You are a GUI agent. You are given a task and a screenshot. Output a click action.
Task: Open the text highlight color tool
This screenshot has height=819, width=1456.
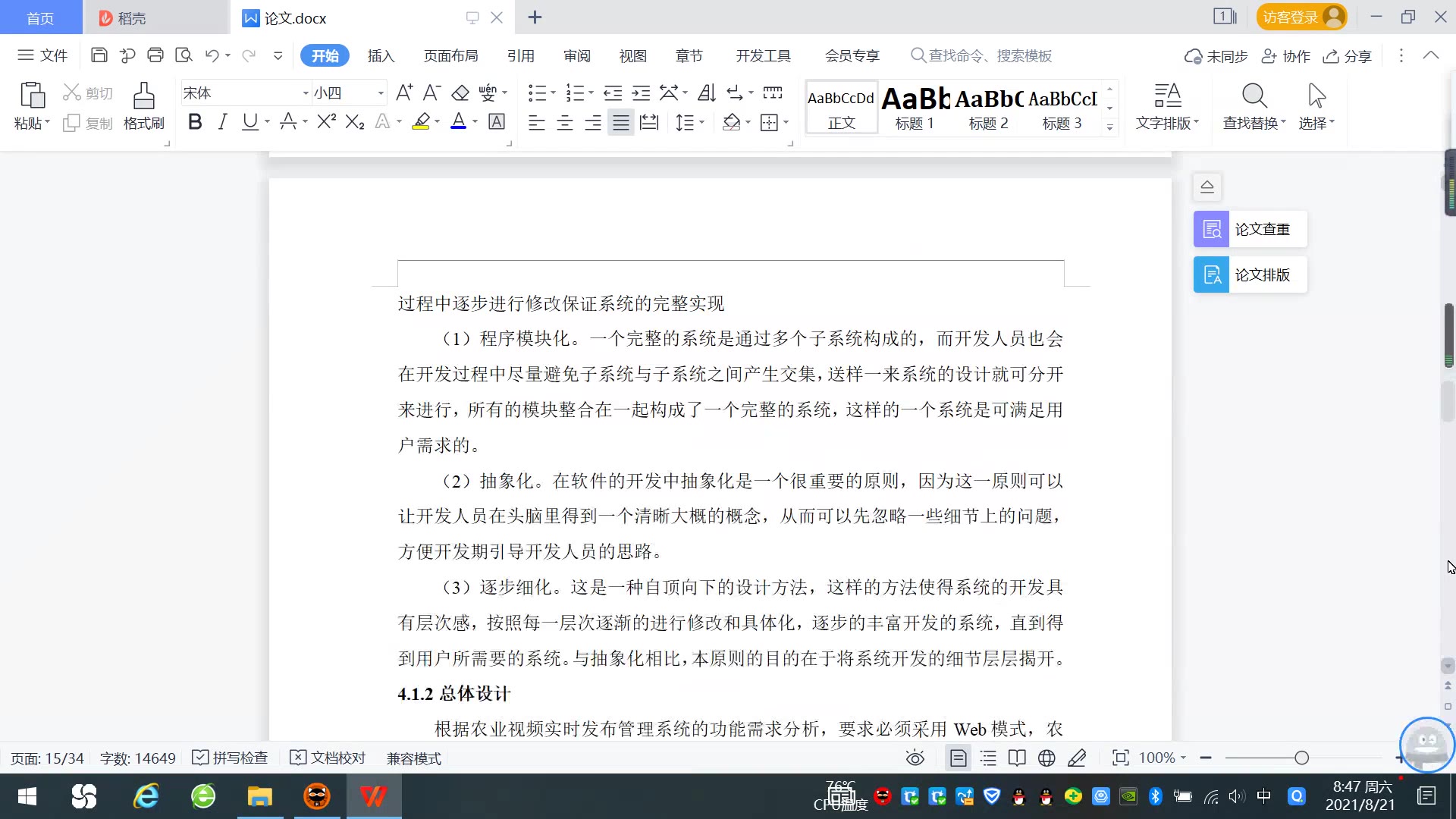tap(421, 121)
